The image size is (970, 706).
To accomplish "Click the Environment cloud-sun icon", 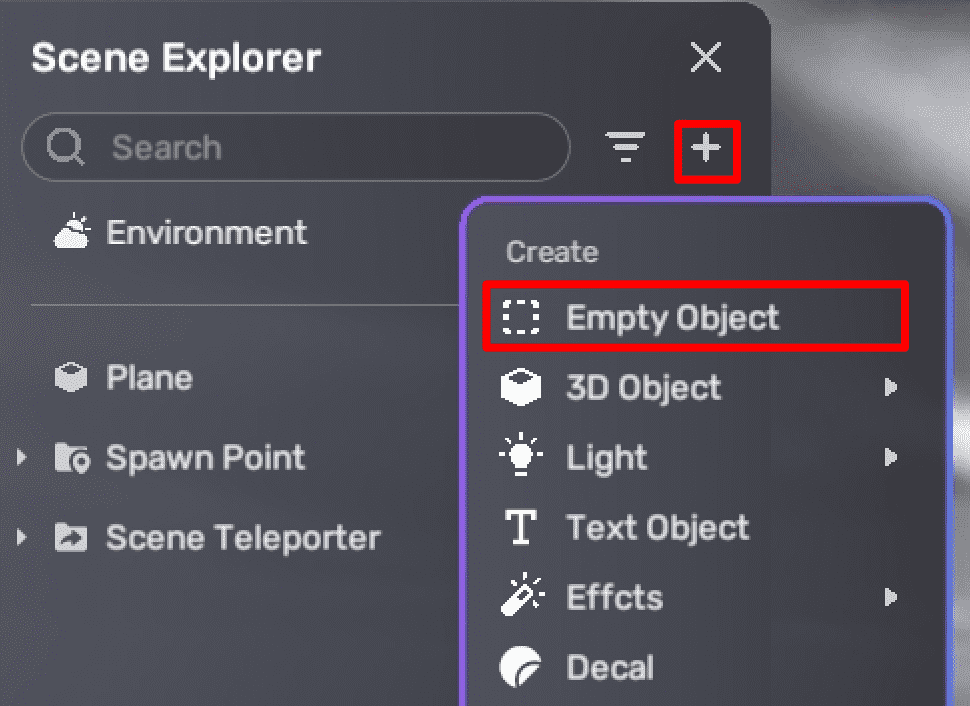I will click(72, 234).
